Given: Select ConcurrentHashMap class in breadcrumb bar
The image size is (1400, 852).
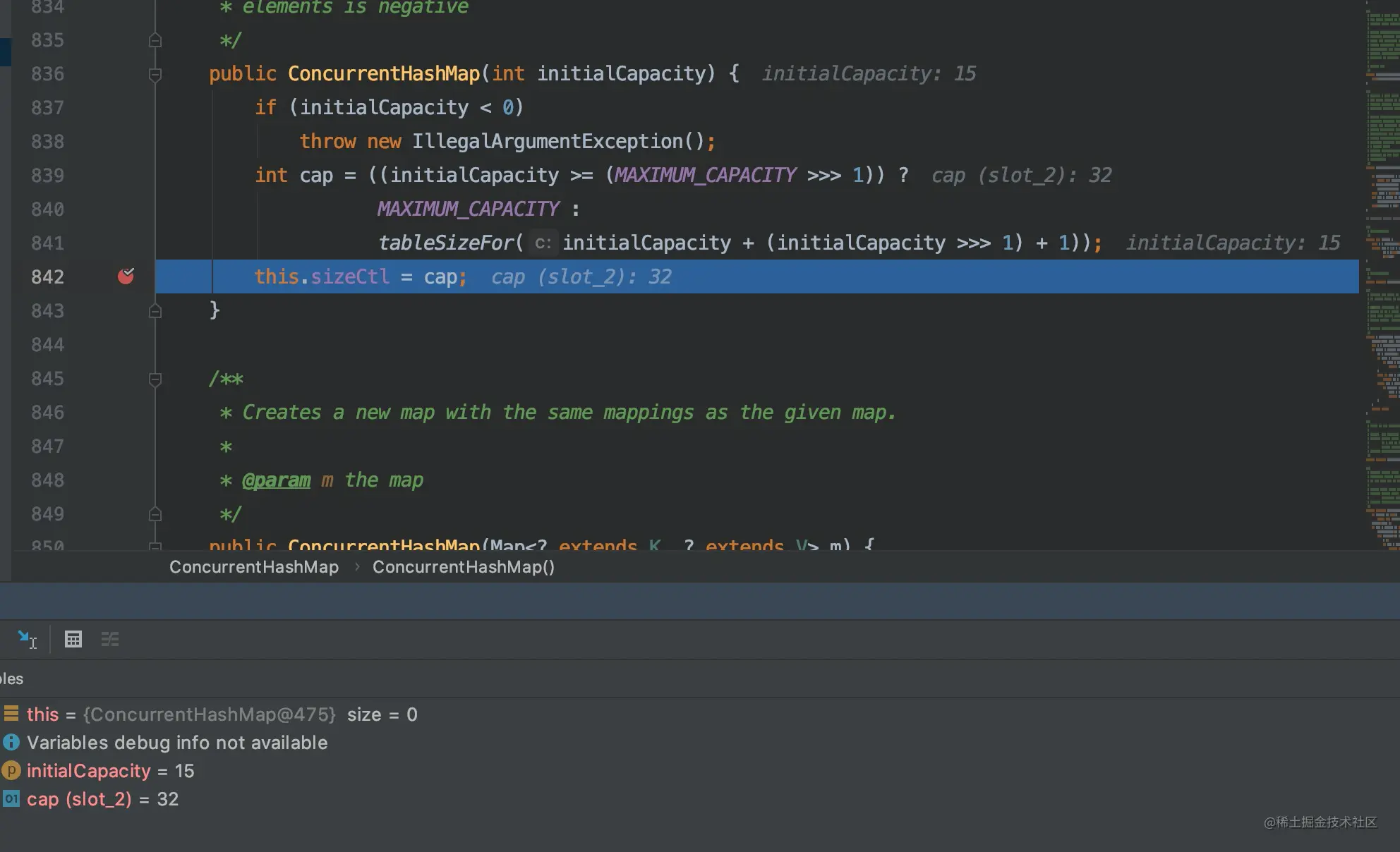Looking at the screenshot, I should coord(254,567).
